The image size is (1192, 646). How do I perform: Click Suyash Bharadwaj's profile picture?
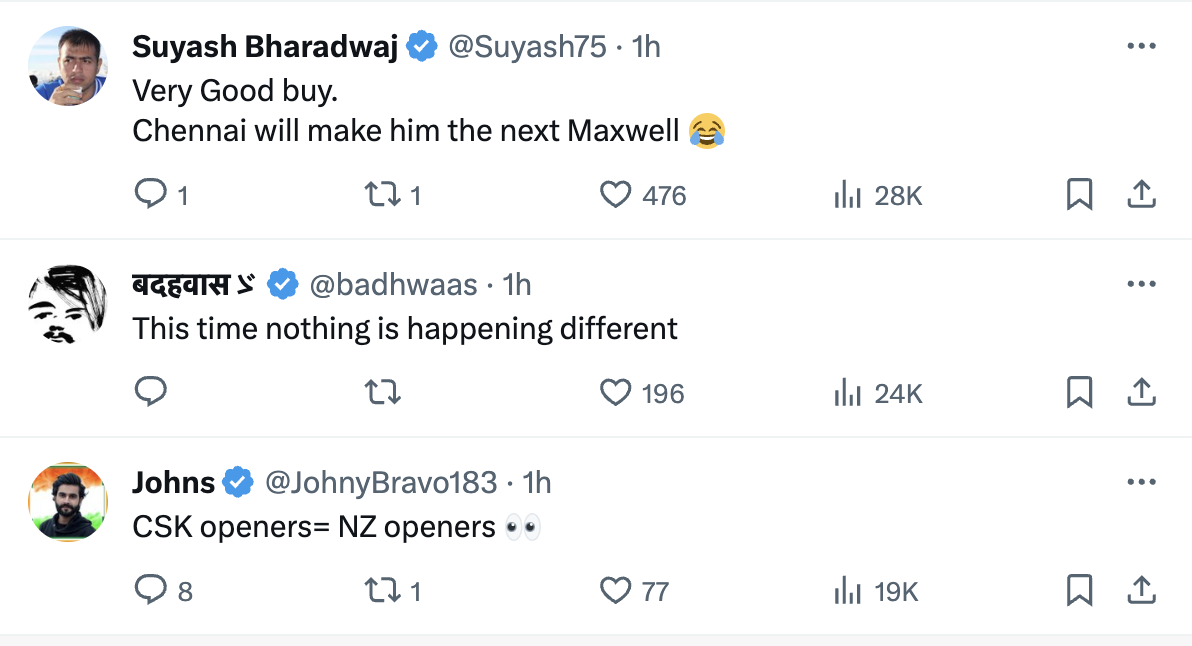(x=68, y=66)
